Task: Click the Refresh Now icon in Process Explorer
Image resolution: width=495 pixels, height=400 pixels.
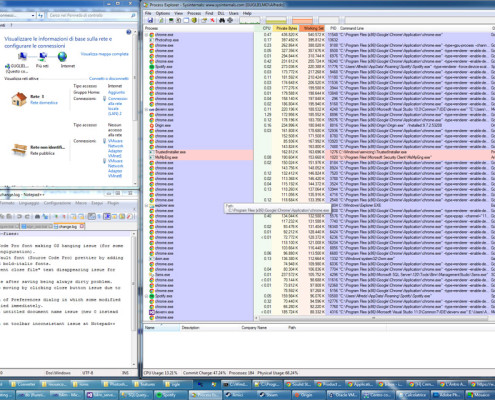Action: coord(161,21)
